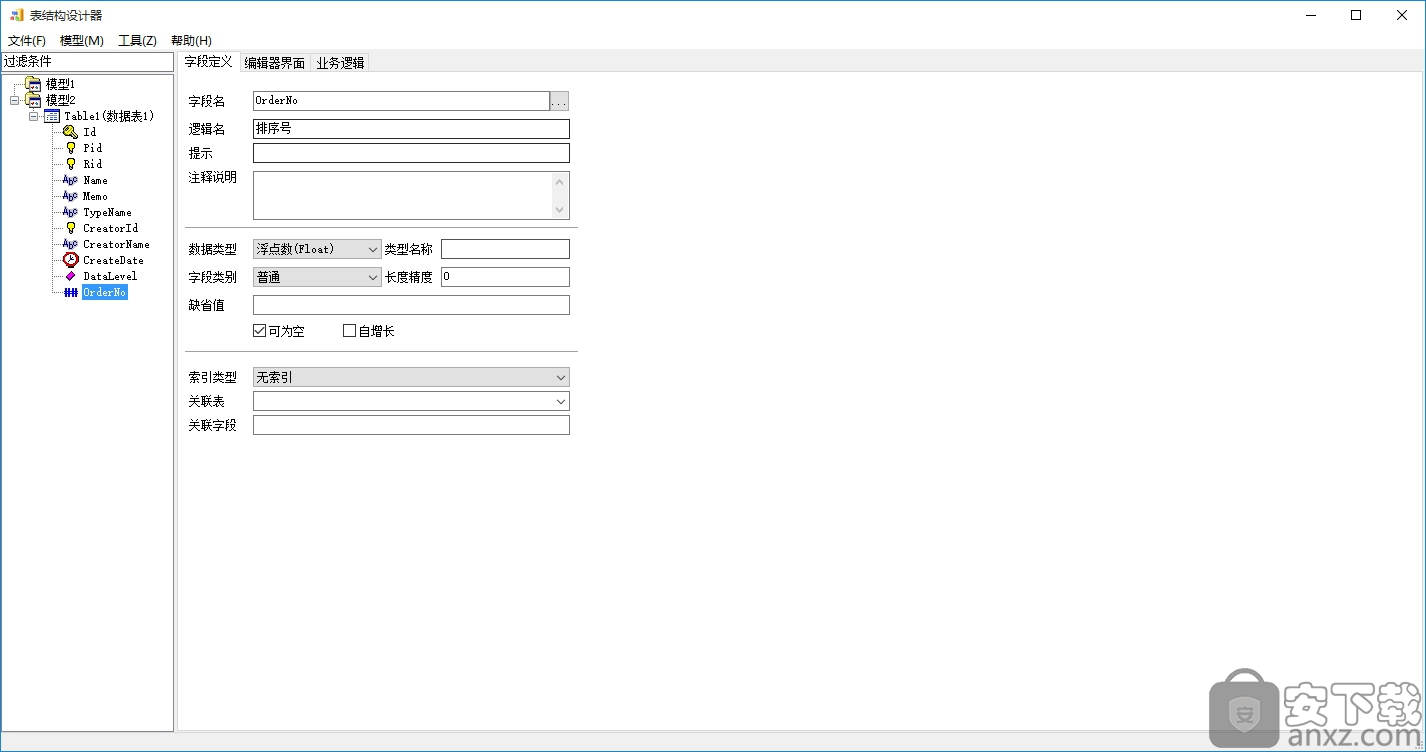Select the CreateDate field row
Screen dimensions: 1426x752
(113, 260)
